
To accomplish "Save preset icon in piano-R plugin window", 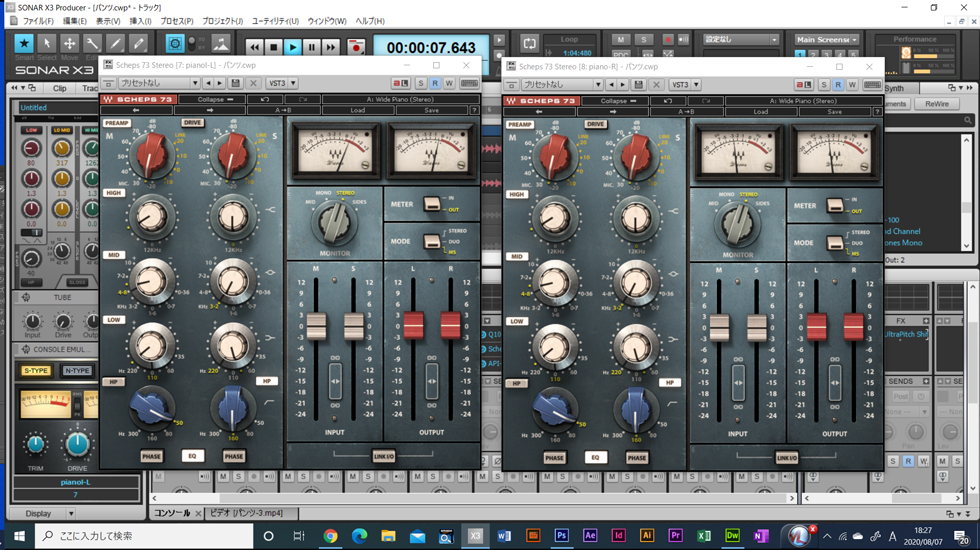I will pos(639,84).
